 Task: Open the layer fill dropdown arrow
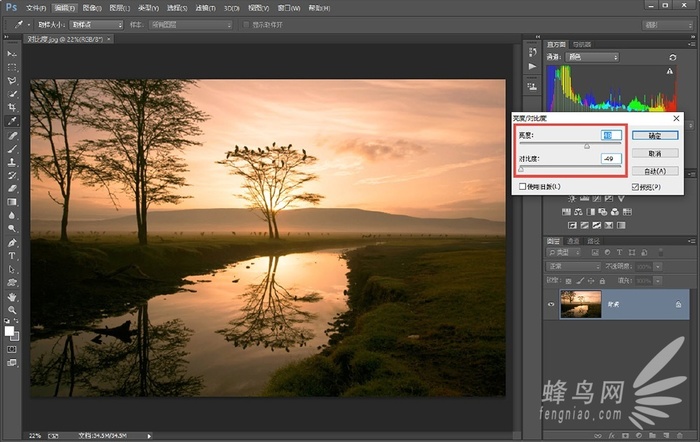[x=658, y=281]
